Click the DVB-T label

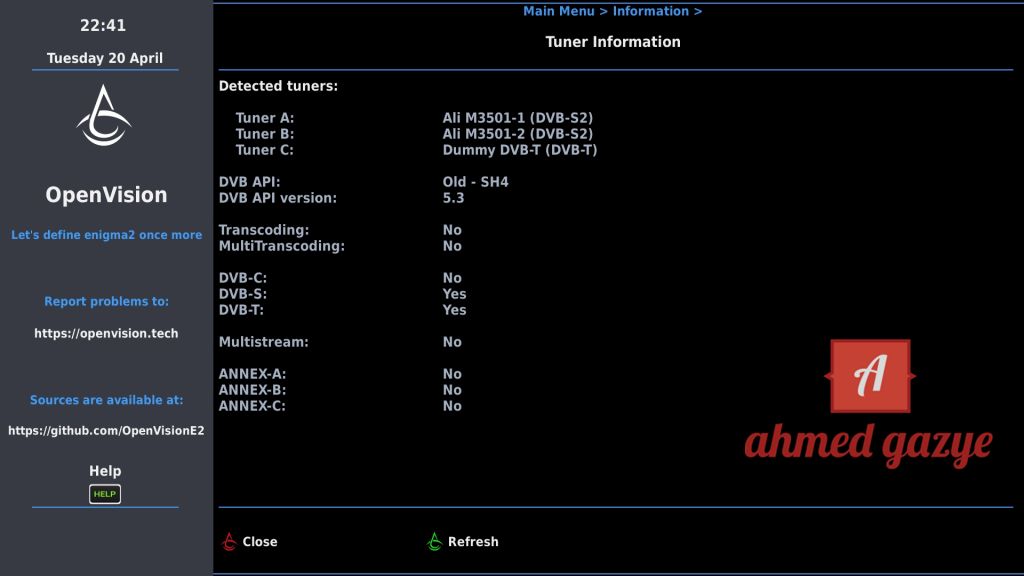241,310
